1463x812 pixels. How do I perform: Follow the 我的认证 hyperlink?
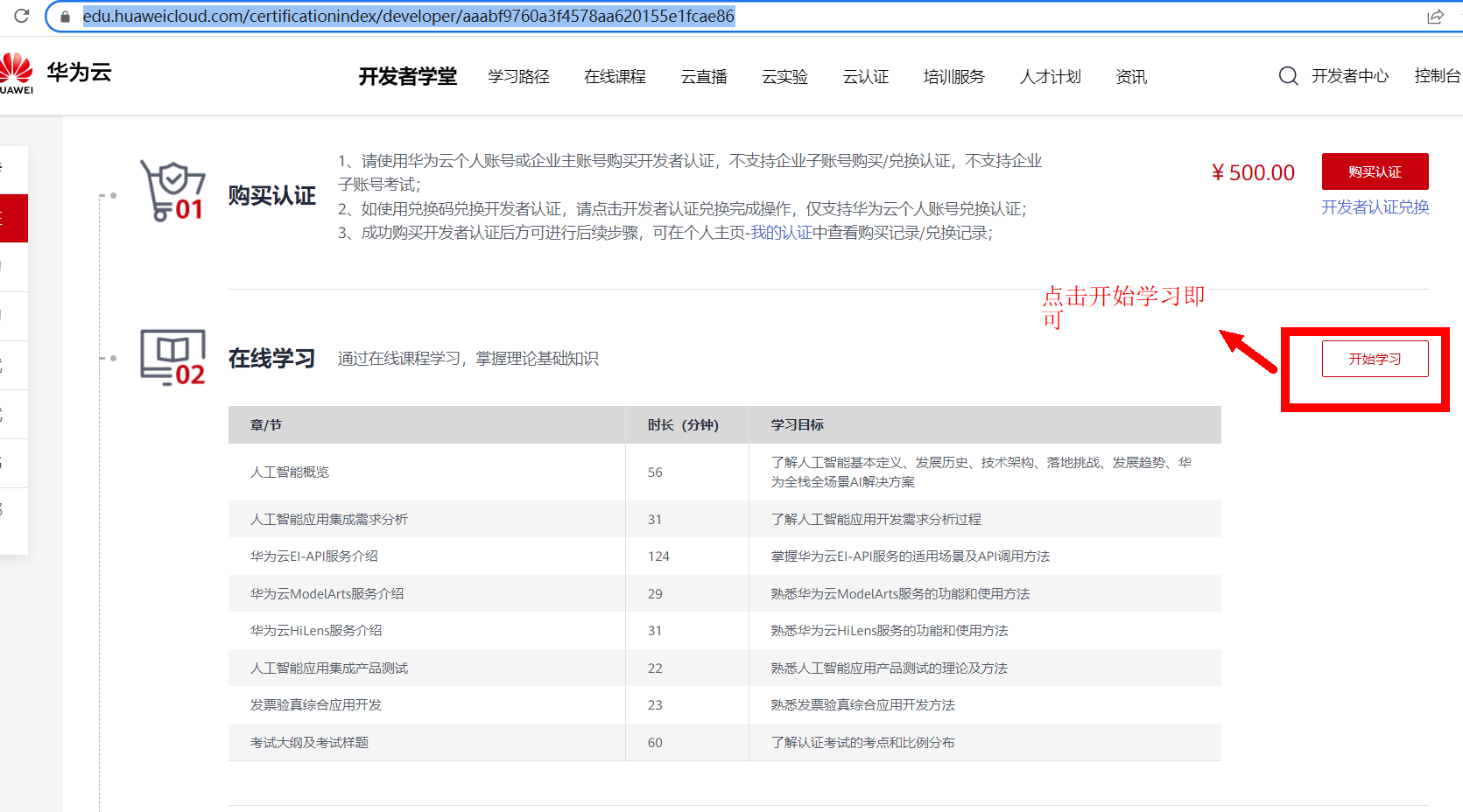click(782, 233)
